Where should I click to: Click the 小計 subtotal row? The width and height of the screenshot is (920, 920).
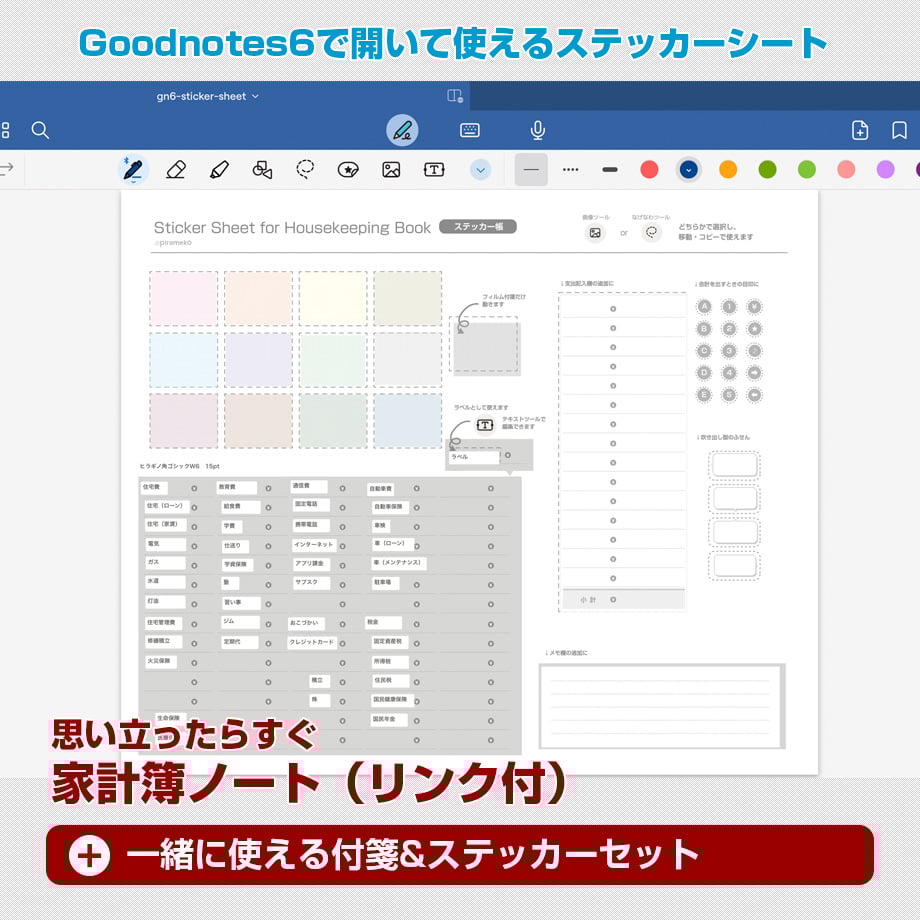(624, 600)
